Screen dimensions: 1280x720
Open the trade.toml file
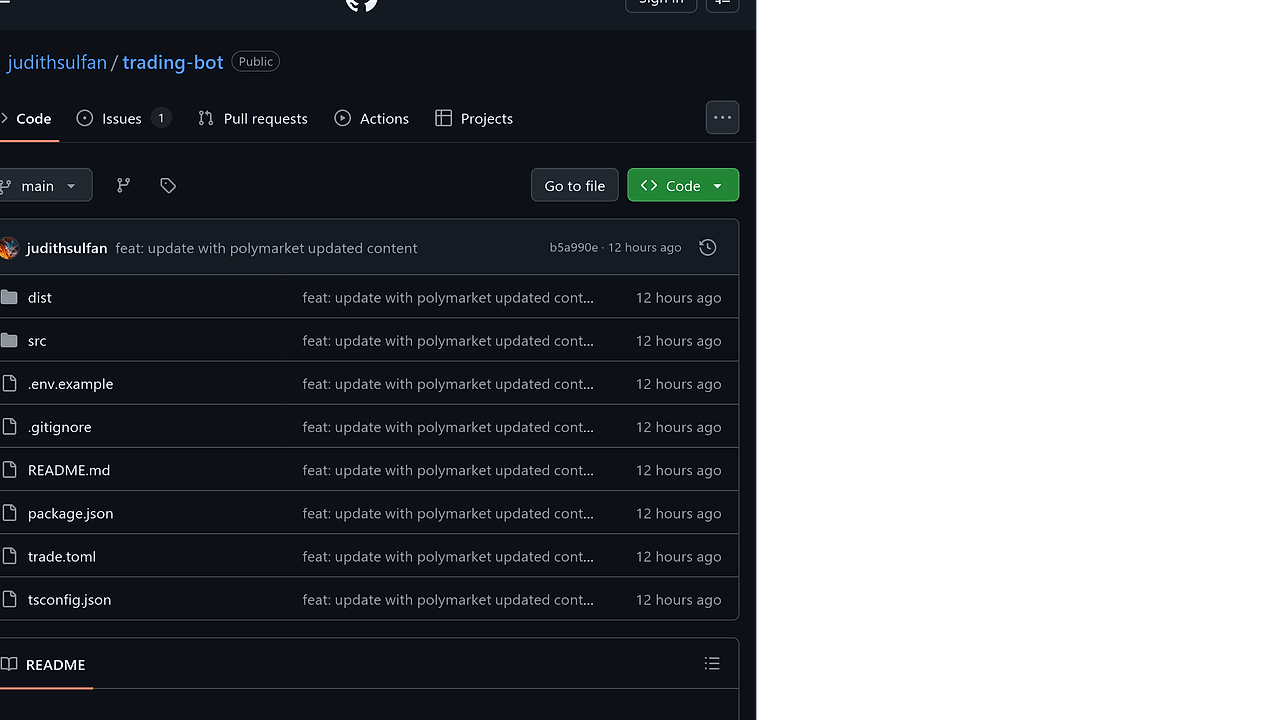62,556
